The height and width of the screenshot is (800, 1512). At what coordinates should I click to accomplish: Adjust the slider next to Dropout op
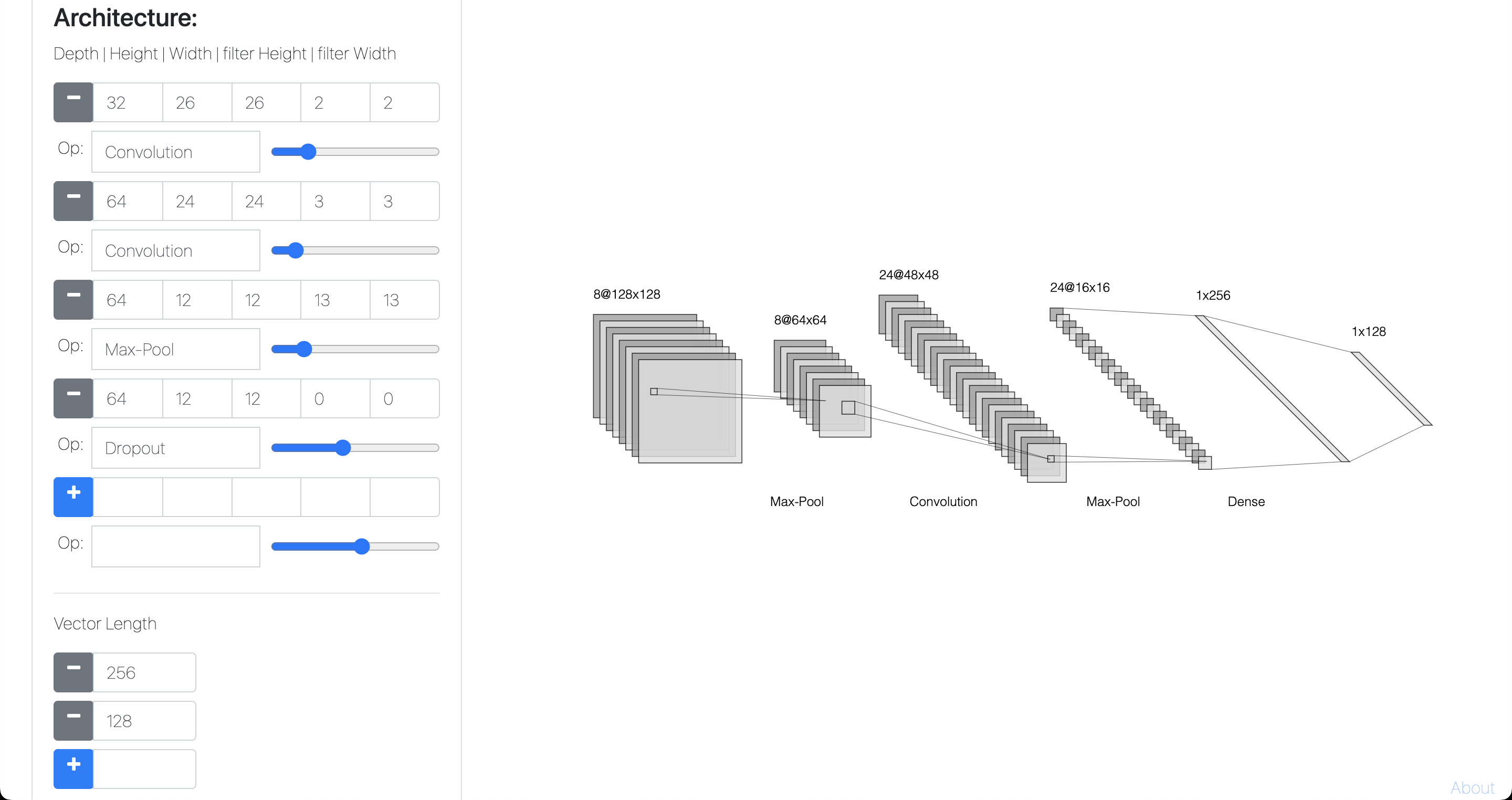pyautogui.click(x=343, y=448)
